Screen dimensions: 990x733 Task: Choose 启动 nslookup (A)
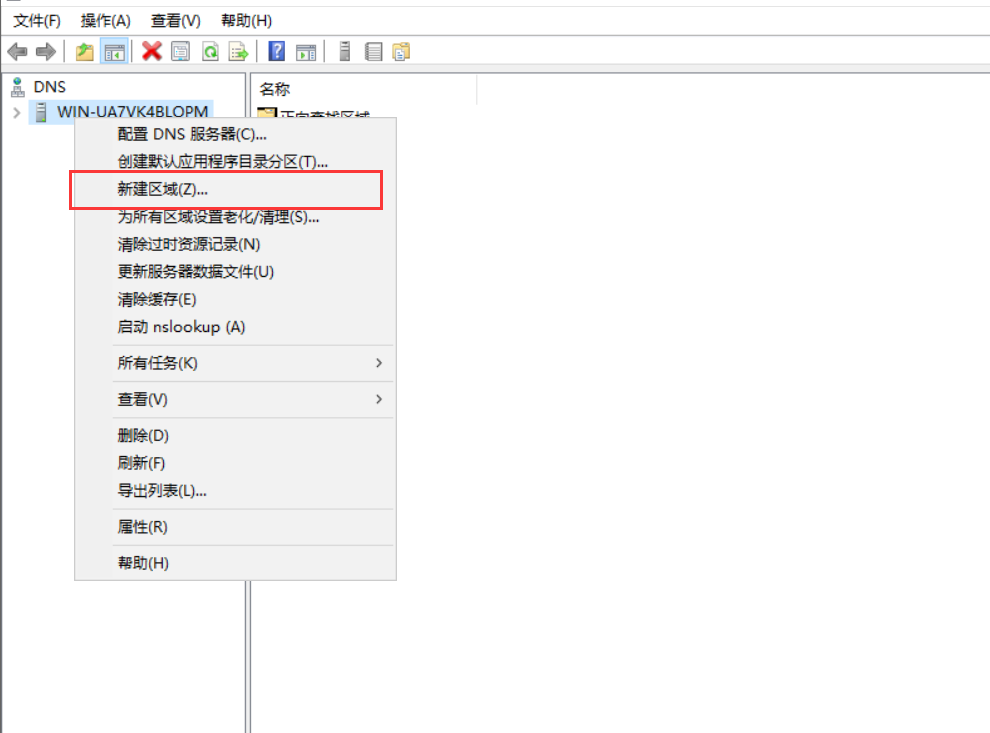click(236, 327)
